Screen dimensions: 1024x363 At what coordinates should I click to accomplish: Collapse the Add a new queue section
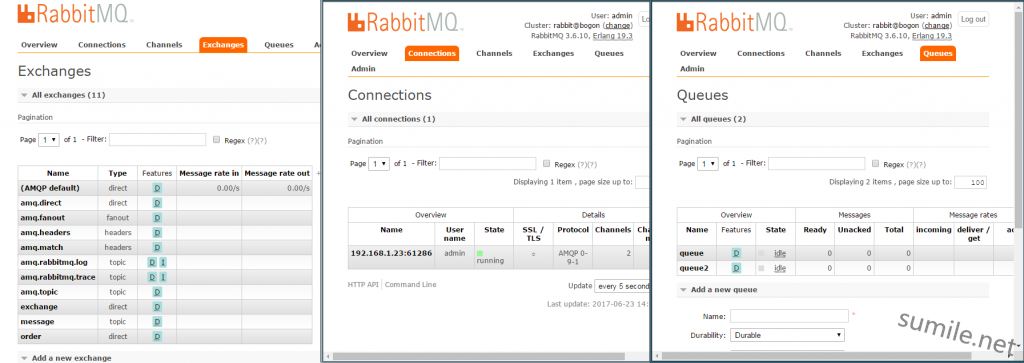click(718, 289)
